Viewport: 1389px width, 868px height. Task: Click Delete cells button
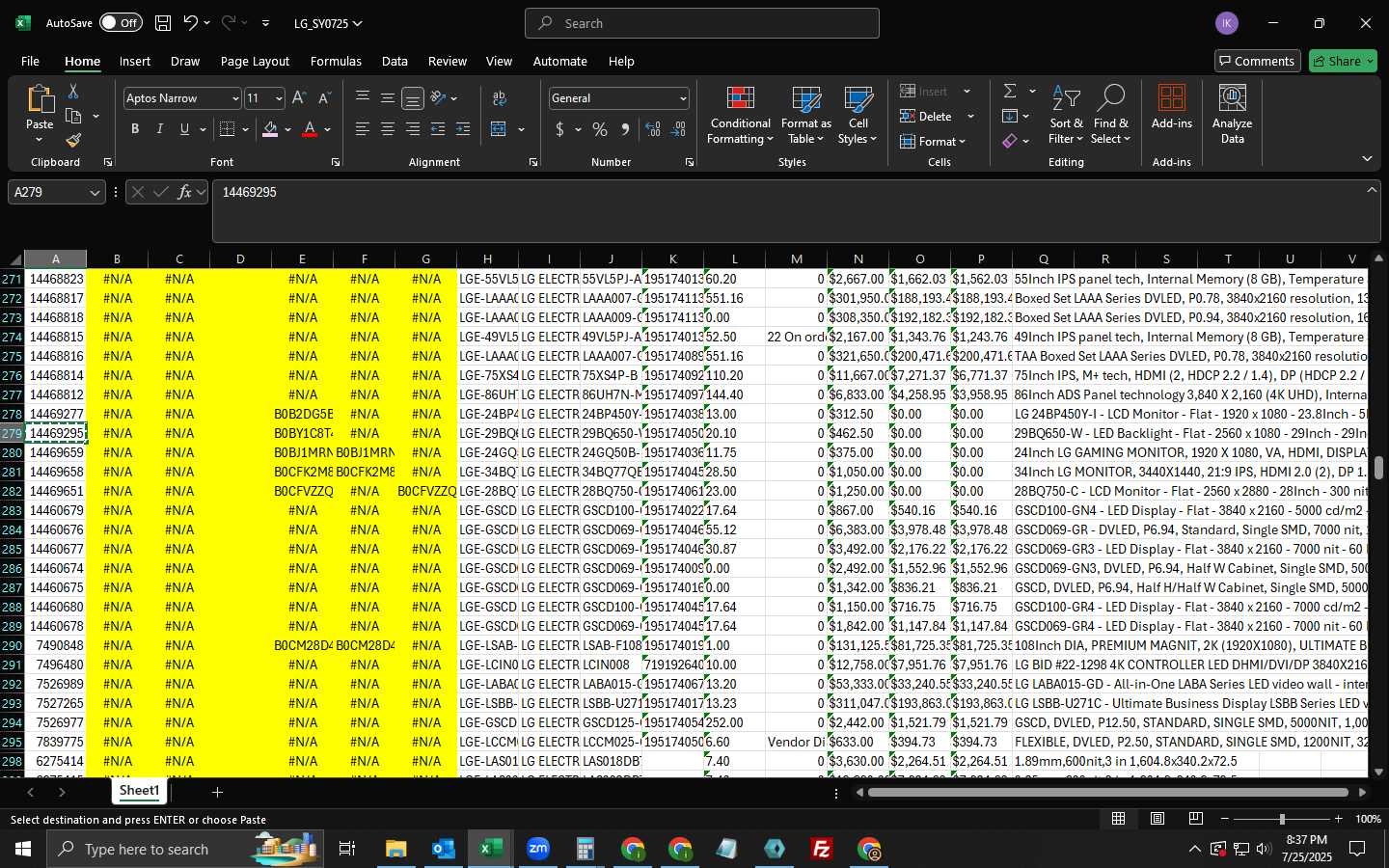click(x=927, y=116)
